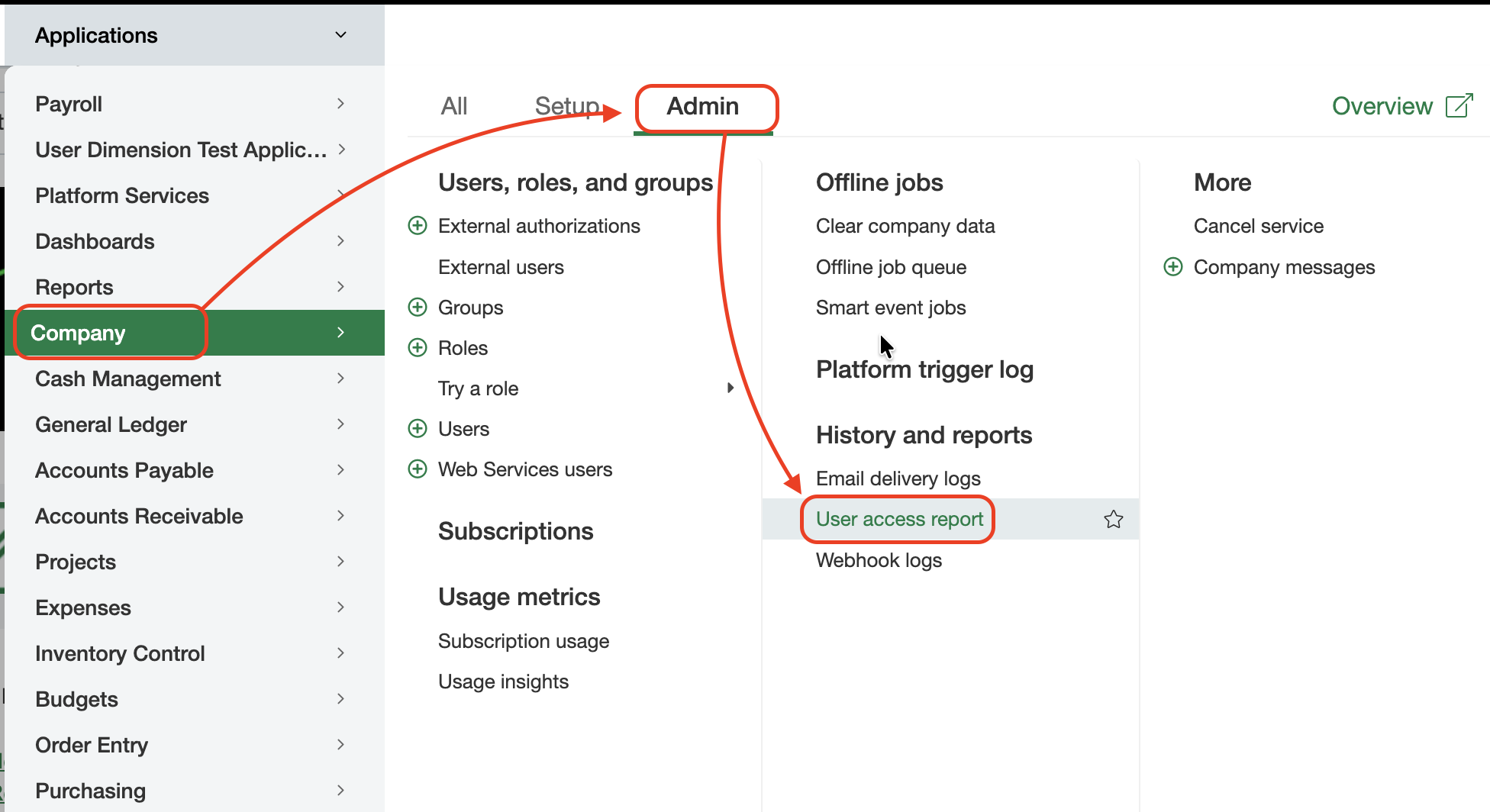1490x812 pixels.
Task: Open the User access report link
Action: (899, 520)
